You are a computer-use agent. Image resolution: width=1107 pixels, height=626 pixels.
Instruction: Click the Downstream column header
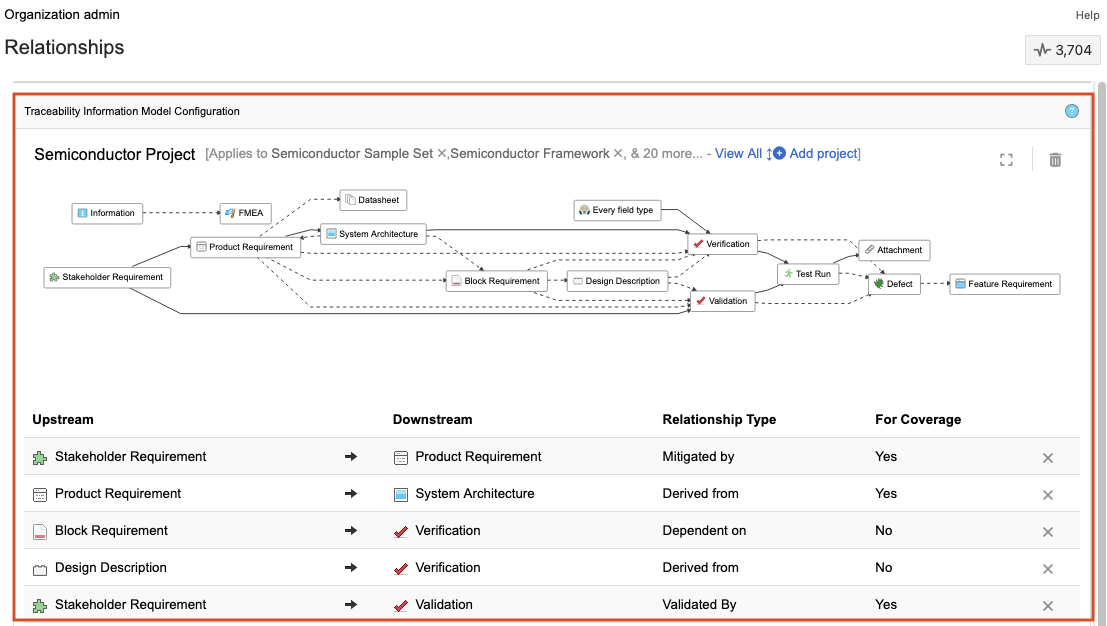[x=432, y=419]
